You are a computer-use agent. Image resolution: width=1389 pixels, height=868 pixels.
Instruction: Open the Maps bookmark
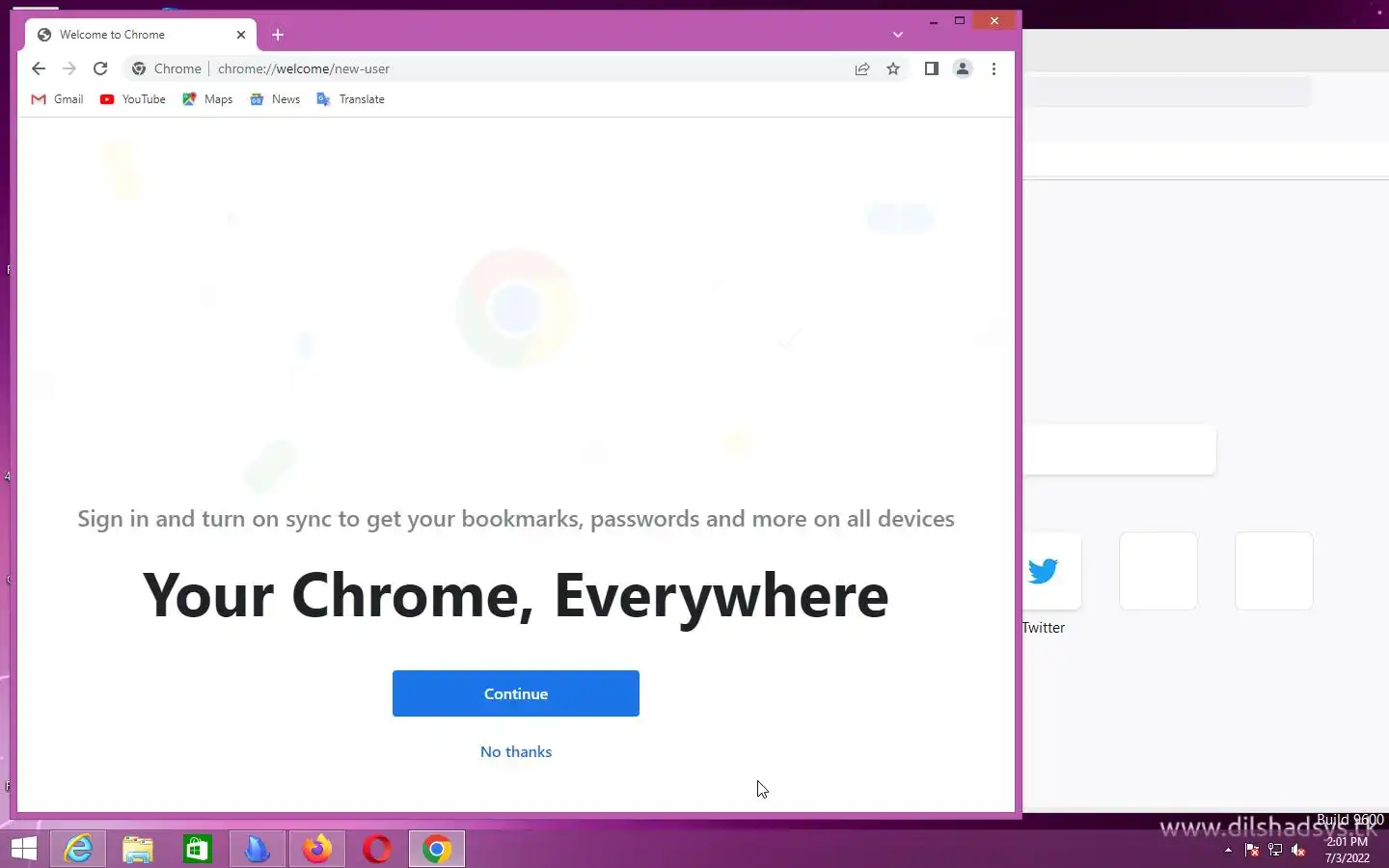click(x=207, y=99)
